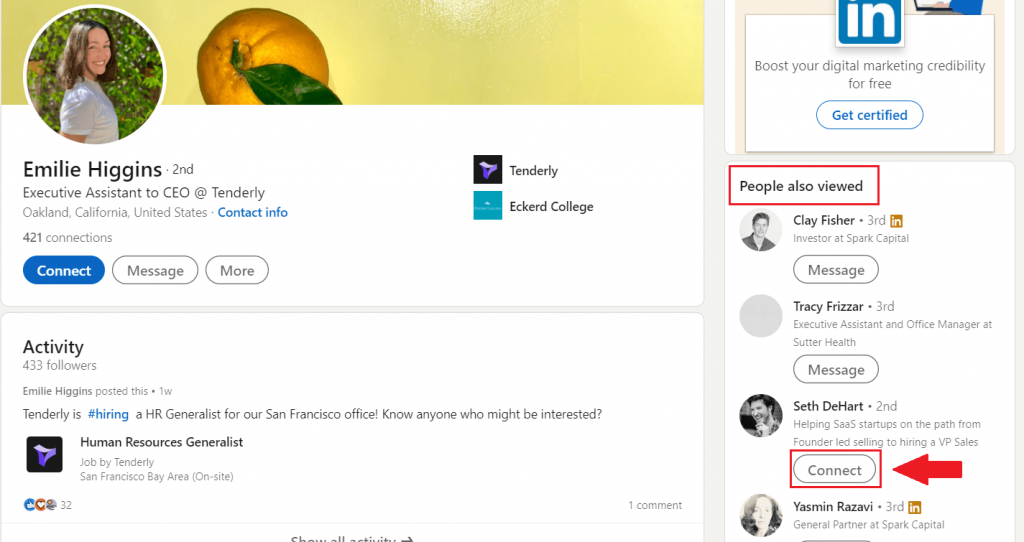This screenshot has width=1024, height=542.
Task: Click LinkedIn premium badge next to Clay Fisher
Action: click(x=896, y=221)
